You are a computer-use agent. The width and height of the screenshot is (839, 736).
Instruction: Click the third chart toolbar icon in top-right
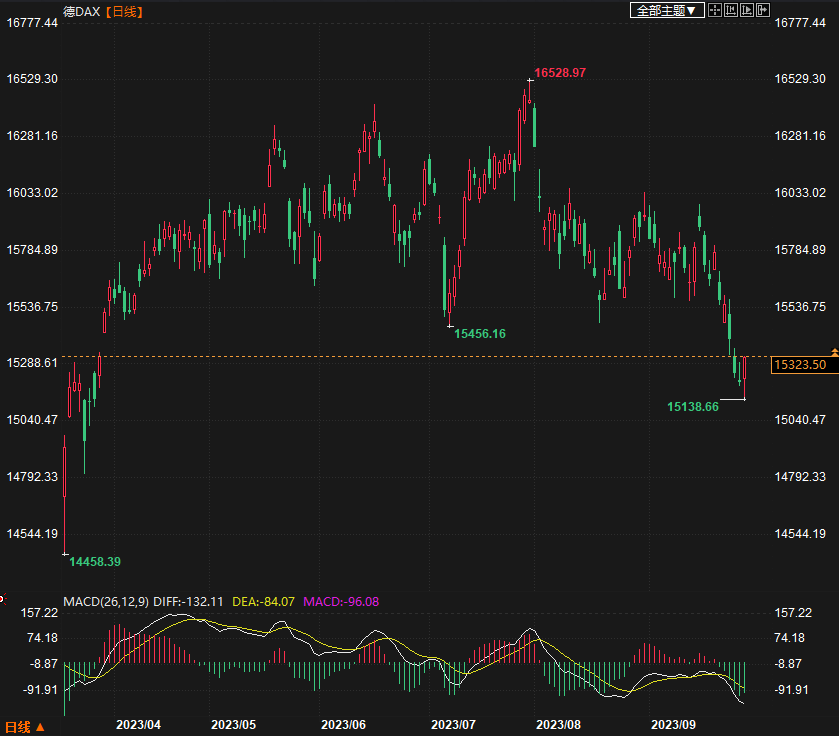tap(747, 10)
